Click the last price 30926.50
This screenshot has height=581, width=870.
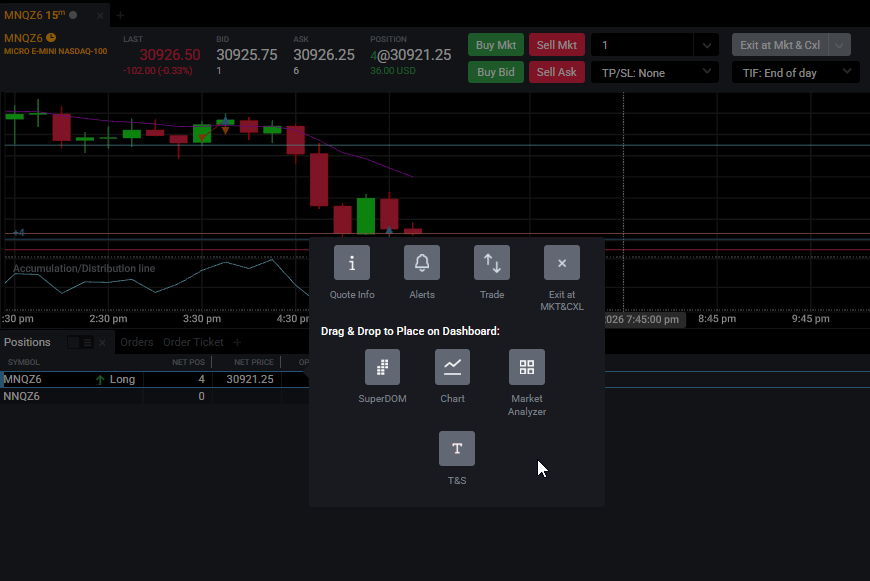click(x=170, y=55)
